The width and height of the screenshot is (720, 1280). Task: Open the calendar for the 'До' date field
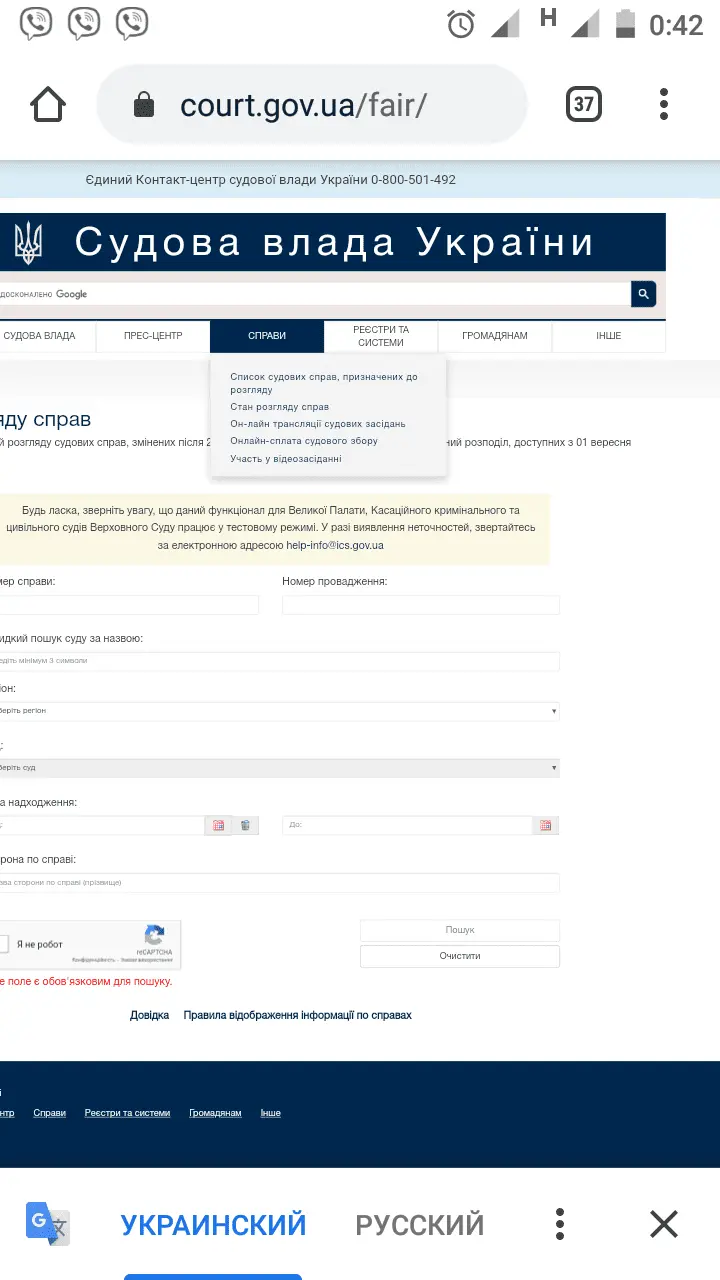tap(545, 825)
